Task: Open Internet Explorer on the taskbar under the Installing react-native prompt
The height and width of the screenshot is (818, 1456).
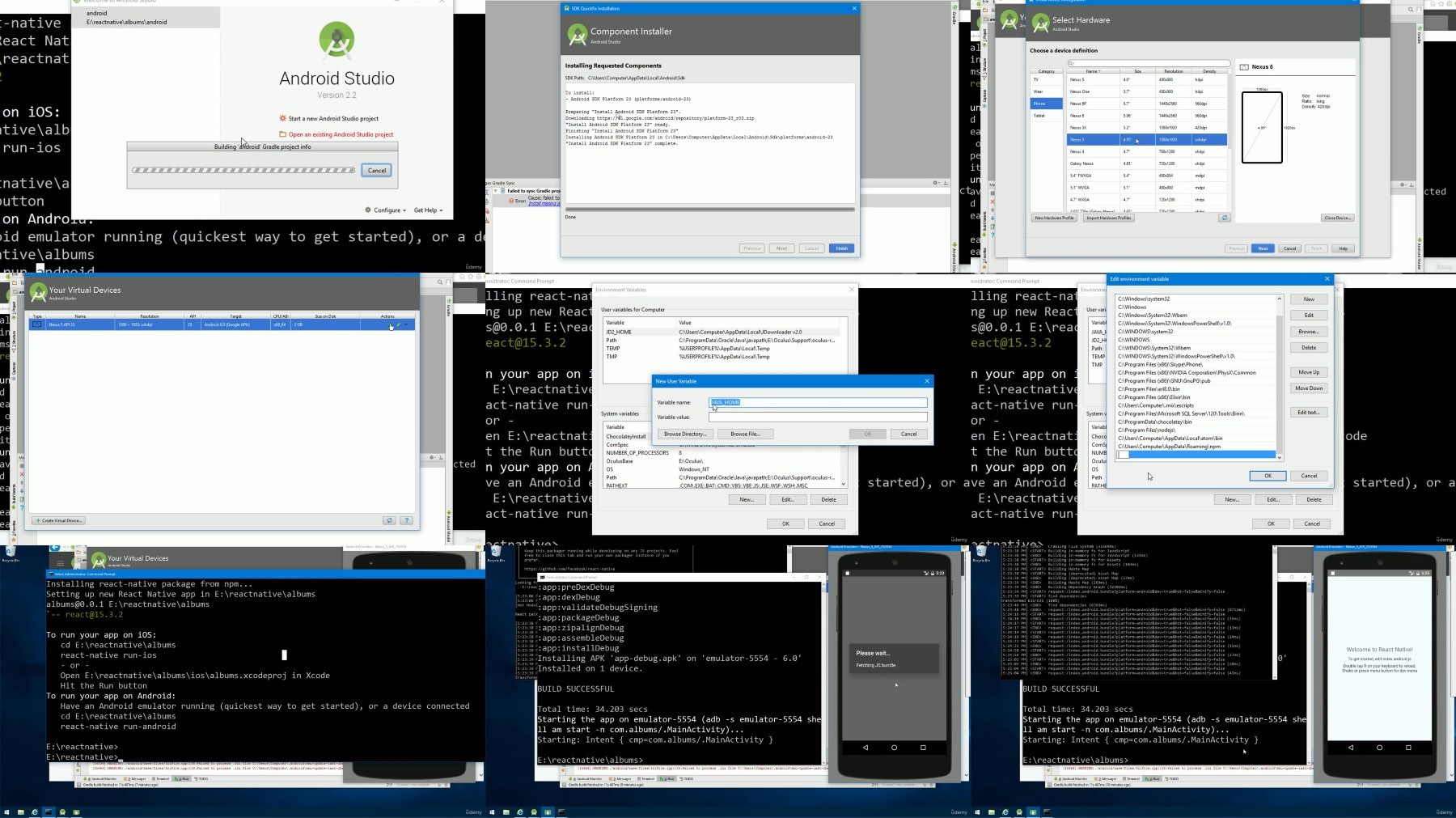Action: coord(35,812)
